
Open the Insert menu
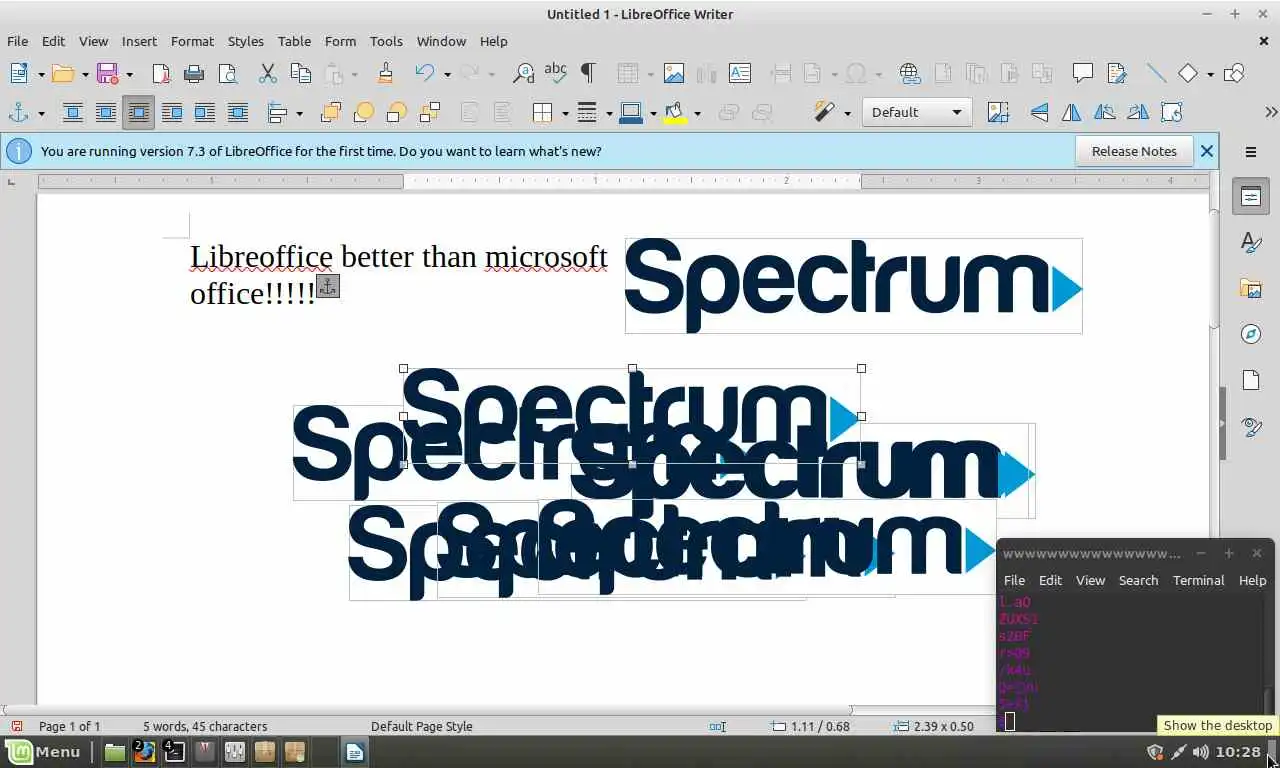tap(139, 41)
